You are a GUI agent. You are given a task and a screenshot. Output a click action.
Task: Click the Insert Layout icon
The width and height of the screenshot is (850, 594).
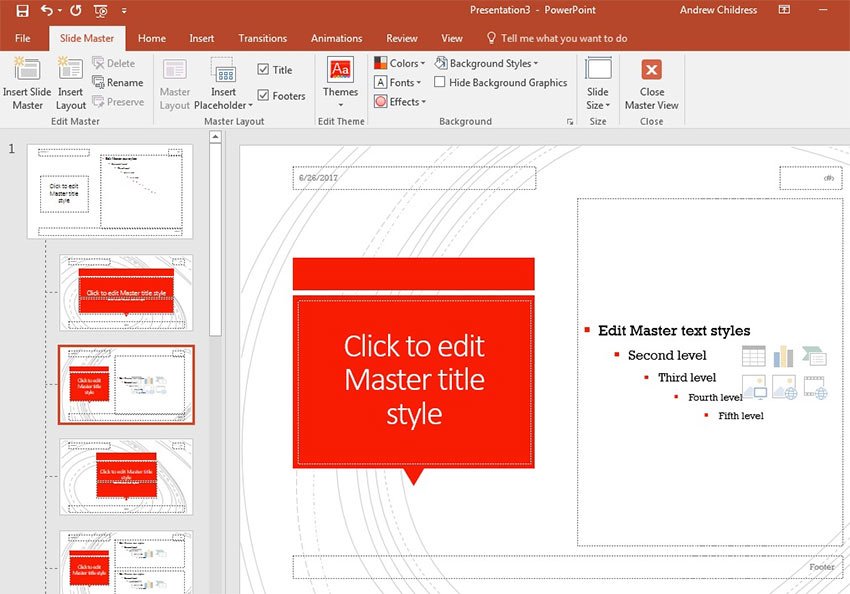point(70,69)
